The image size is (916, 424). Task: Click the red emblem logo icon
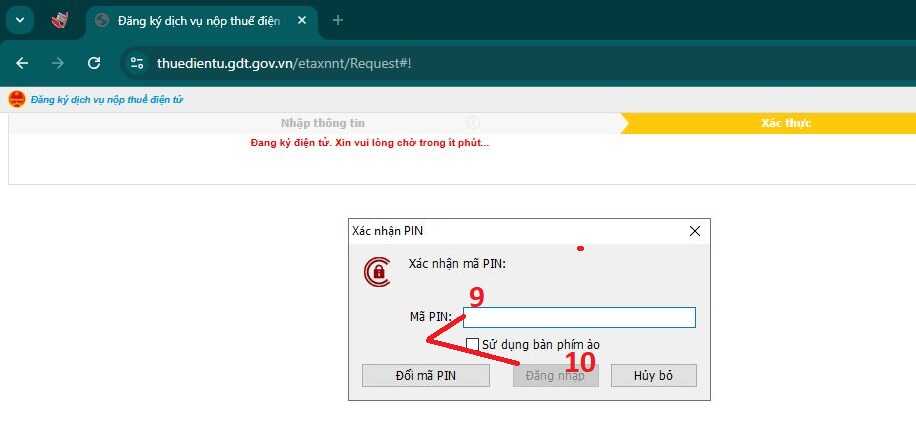tap(16, 99)
